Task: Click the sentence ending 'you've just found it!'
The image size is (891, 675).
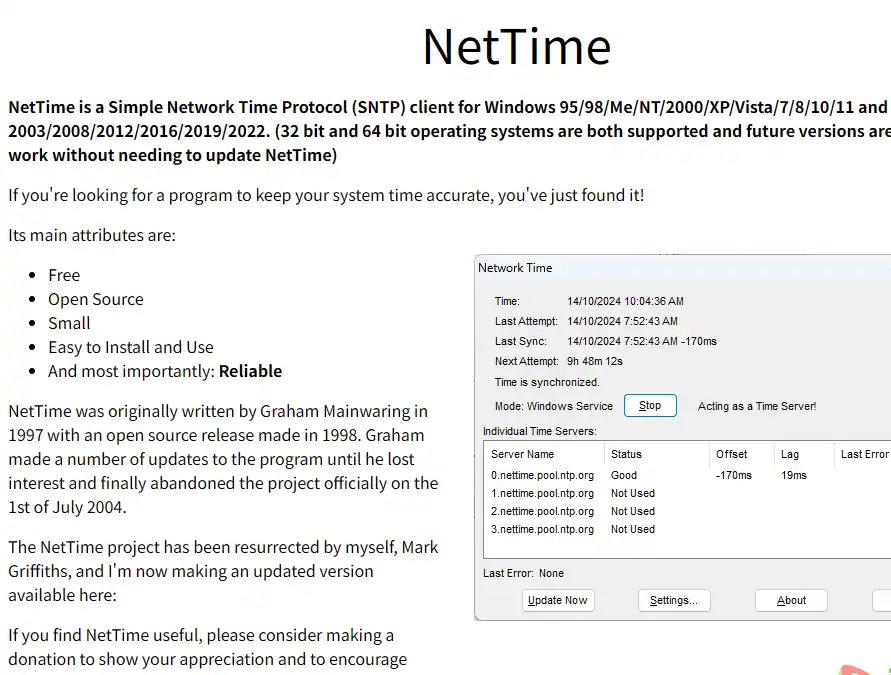Action: click(x=326, y=195)
